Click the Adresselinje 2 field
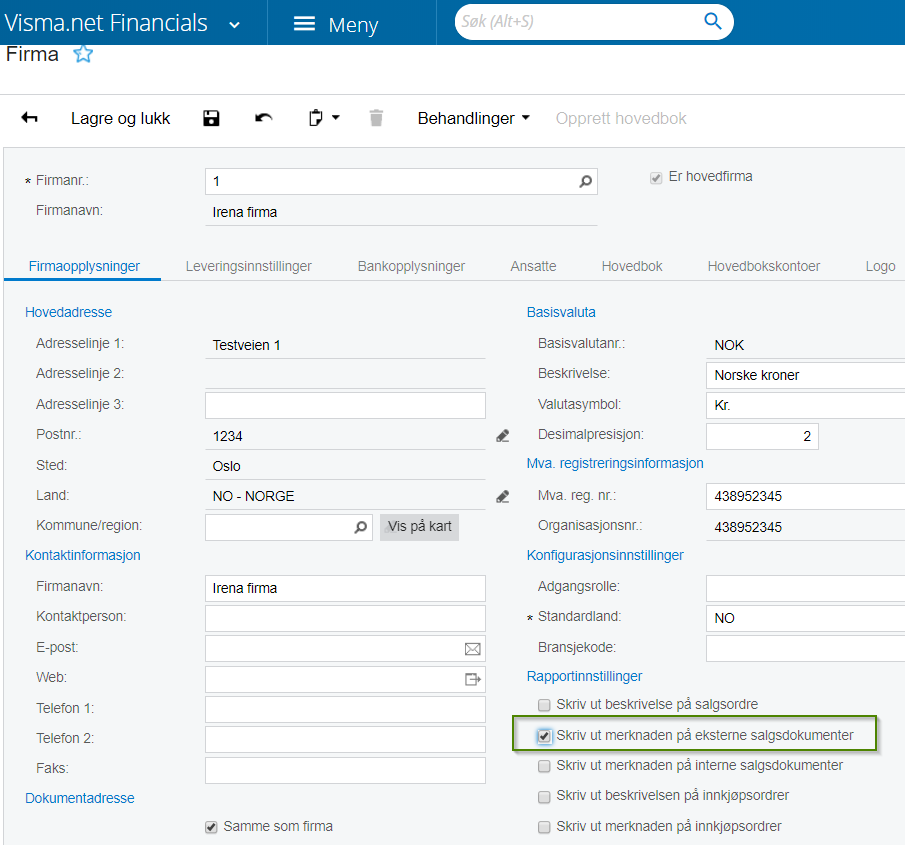The height and width of the screenshot is (845, 905). pos(345,375)
